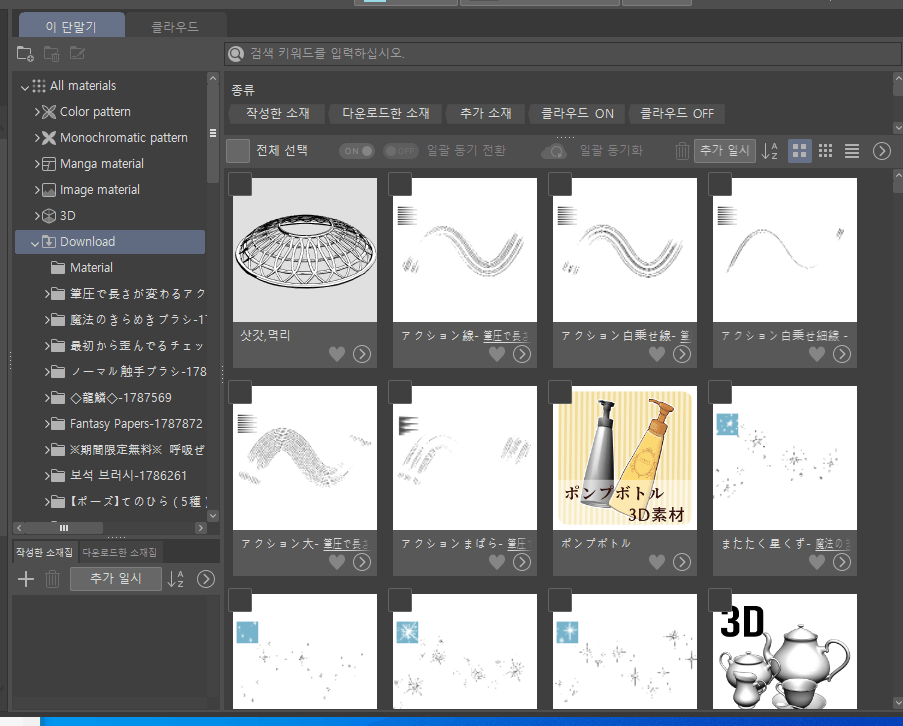
Task: Click the 클라우드 ON filter button
Action: tap(577, 113)
